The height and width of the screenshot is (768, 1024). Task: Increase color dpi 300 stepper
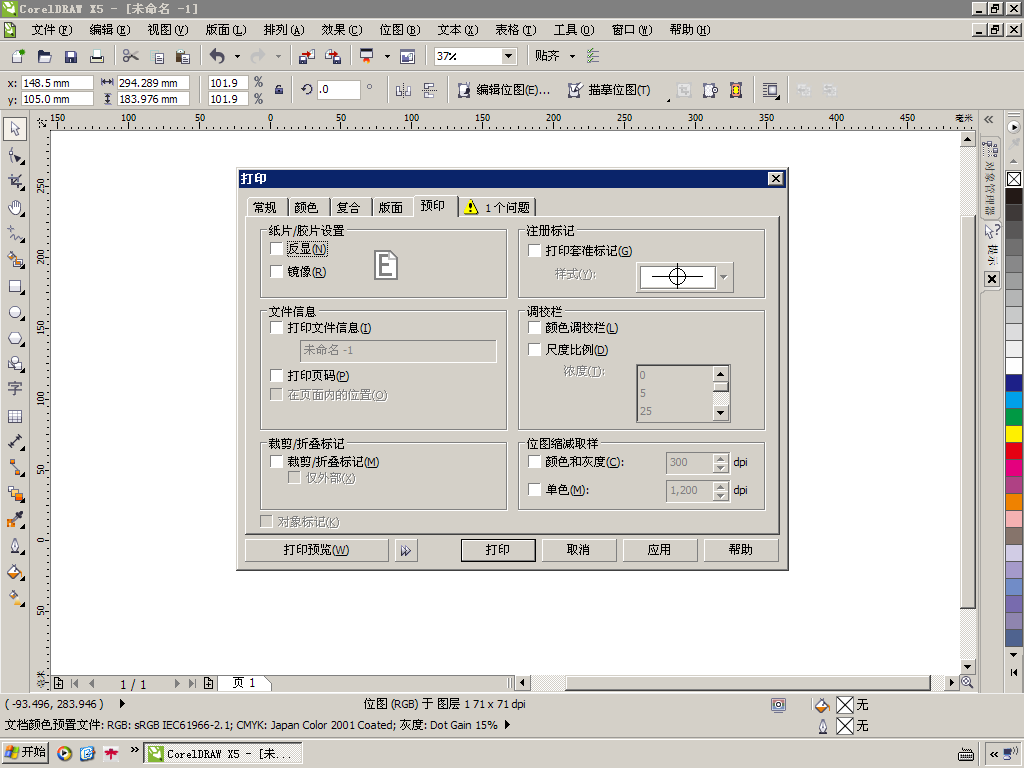pyautogui.click(x=720, y=458)
